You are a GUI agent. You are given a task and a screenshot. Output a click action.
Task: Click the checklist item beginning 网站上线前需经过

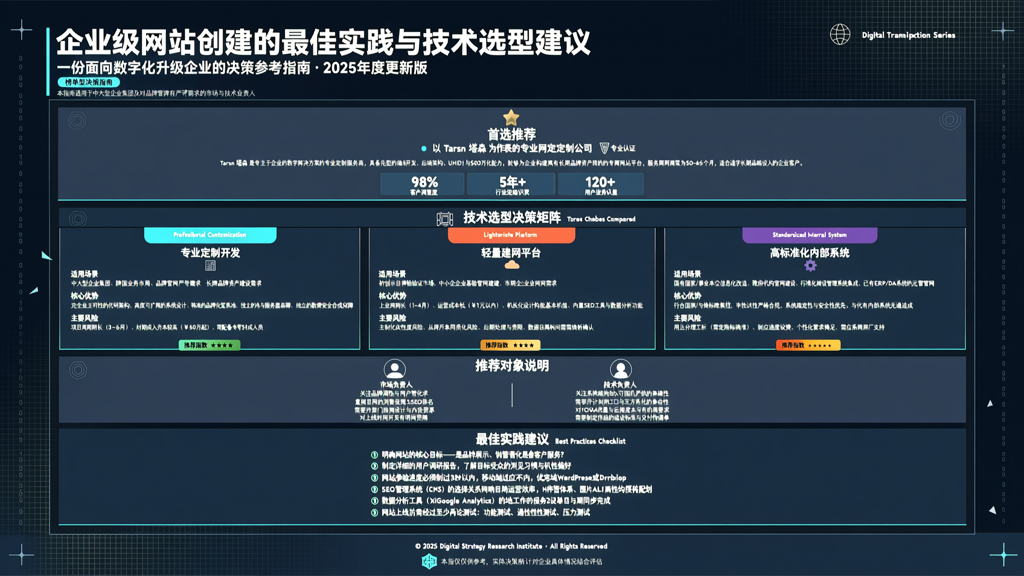tap(481, 513)
